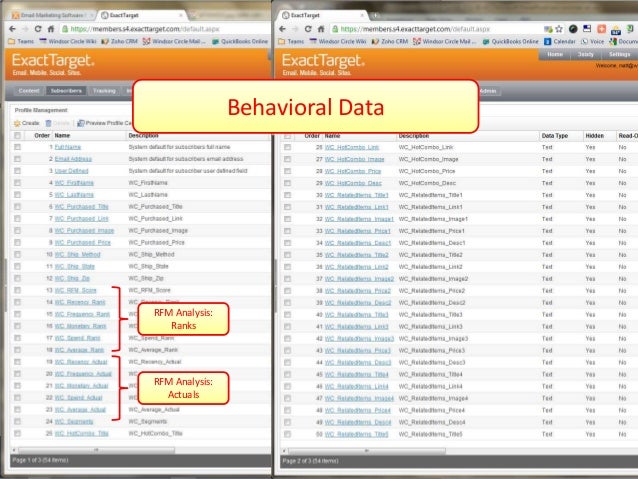
Task: Open the WC_Purchased_Title attribute link
Action: click(81, 207)
